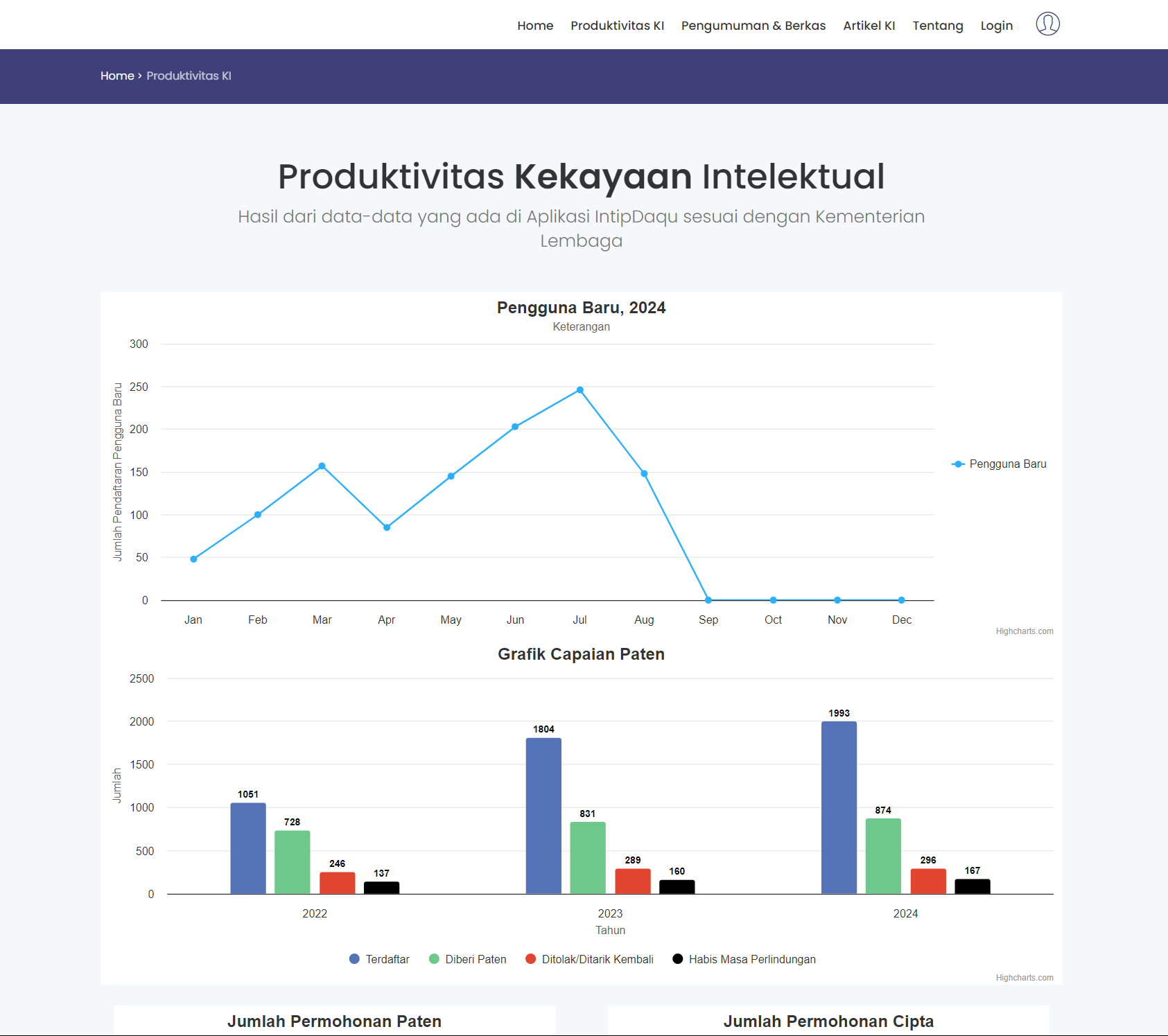Click the 2024 green bar labeled 874

point(883,856)
